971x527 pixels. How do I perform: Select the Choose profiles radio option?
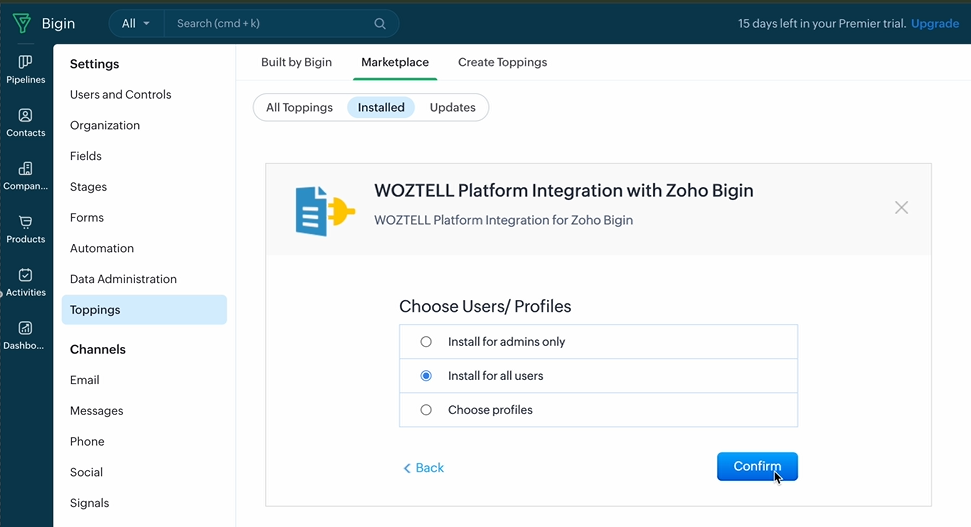point(426,410)
